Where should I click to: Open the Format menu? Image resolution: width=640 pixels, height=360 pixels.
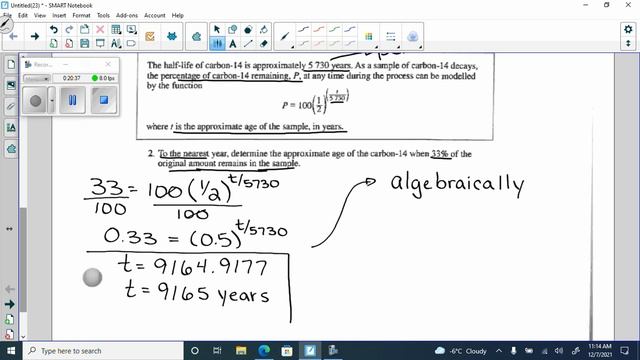pos(81,15)
